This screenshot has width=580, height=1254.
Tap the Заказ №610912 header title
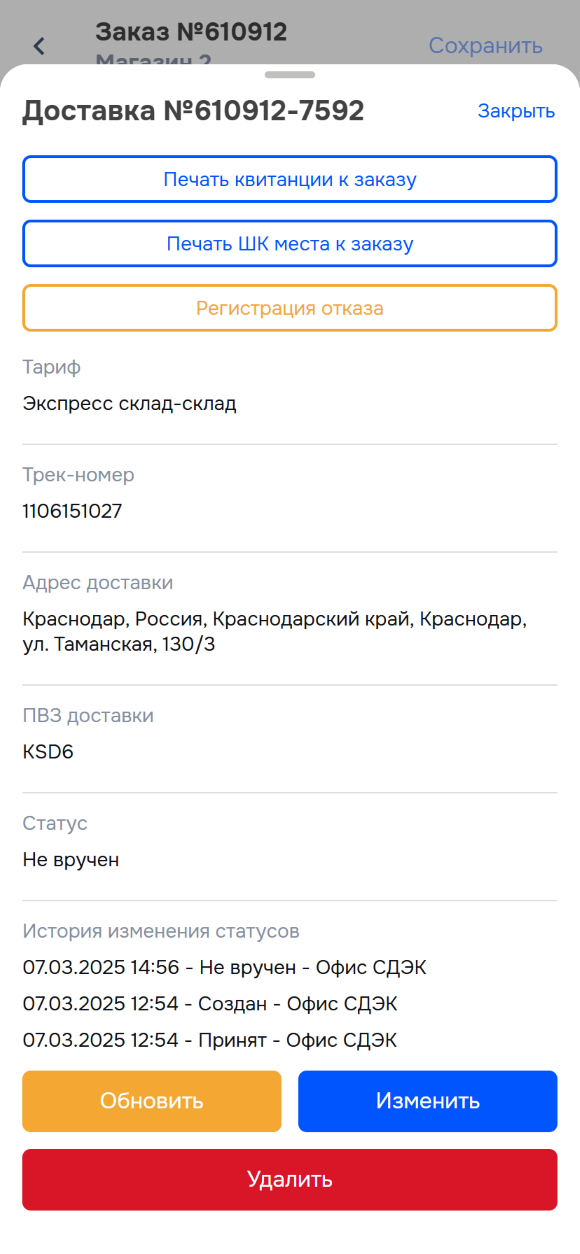click(191, 32)
